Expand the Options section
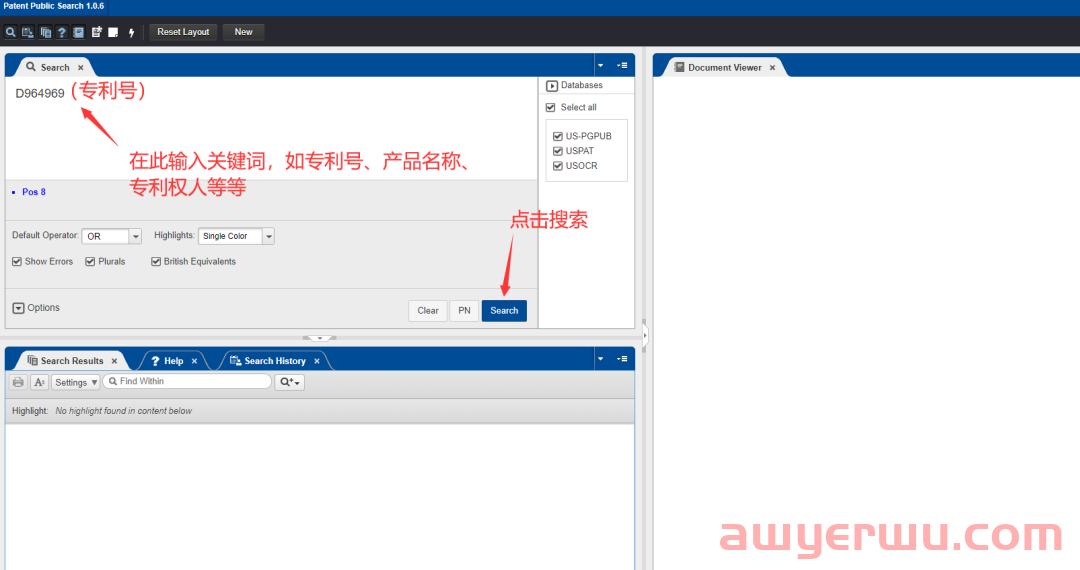Viewport: 1080px width, 570px height. [19, 308]
